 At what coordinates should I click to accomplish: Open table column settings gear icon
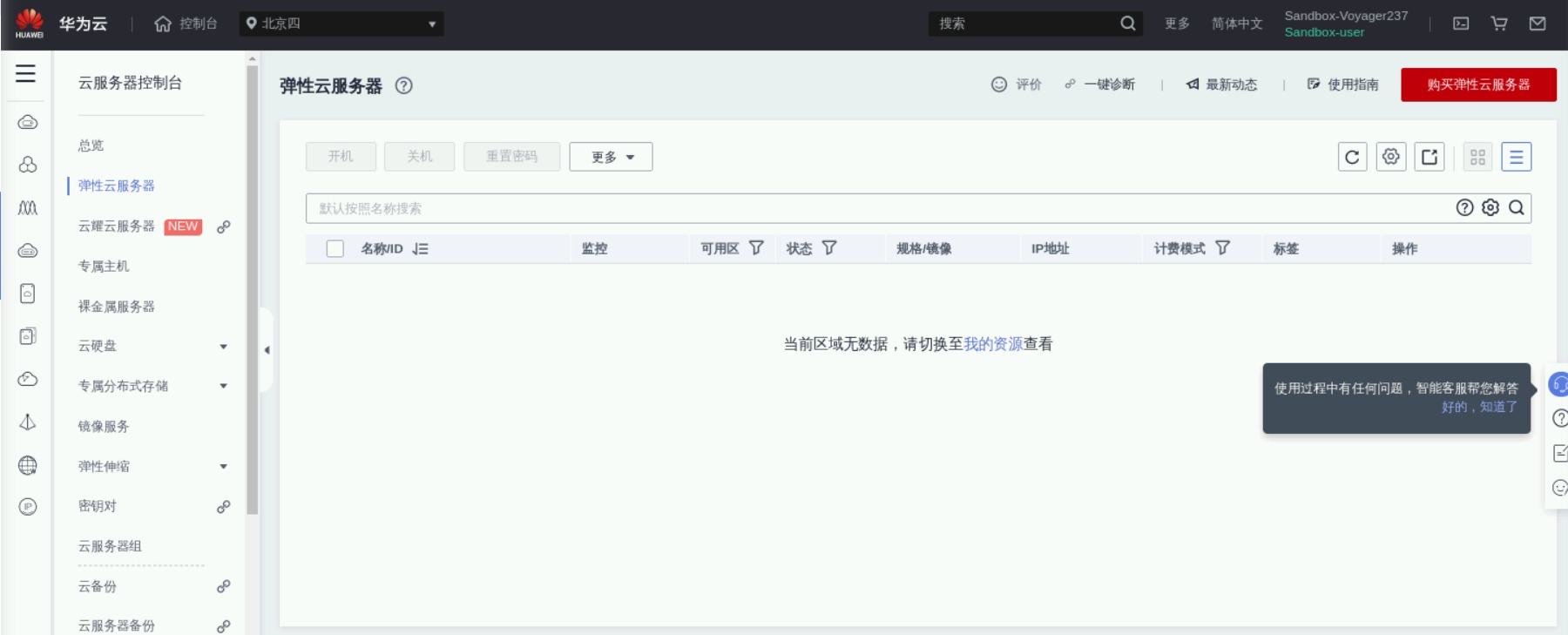1391,157
